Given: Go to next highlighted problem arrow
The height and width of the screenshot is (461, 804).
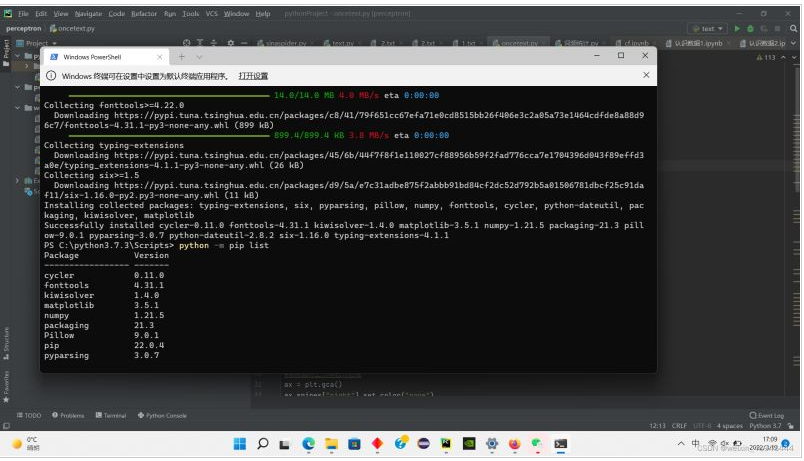Looking at the screenshot, I should [794, 57].
